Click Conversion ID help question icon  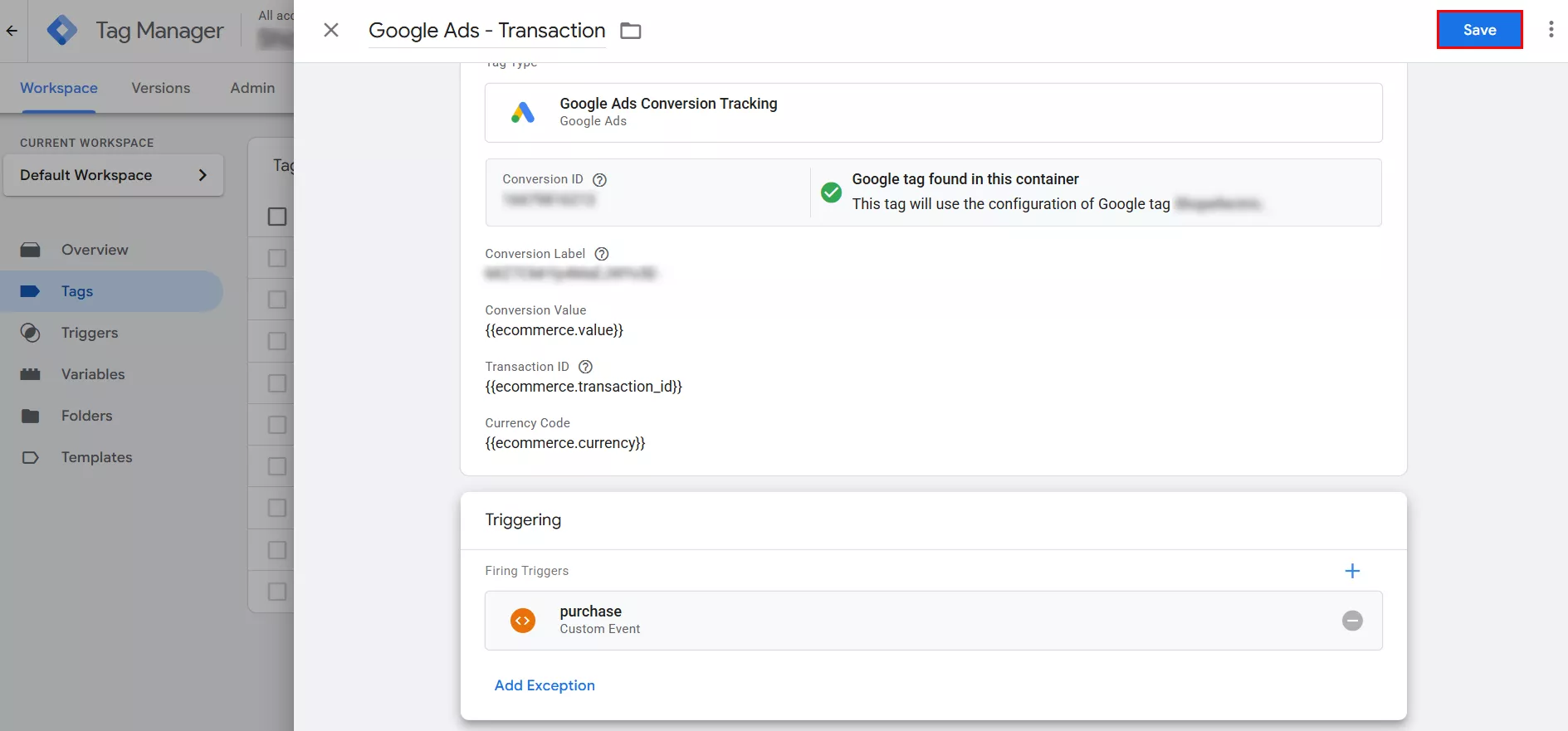click(x=599, y=180)
